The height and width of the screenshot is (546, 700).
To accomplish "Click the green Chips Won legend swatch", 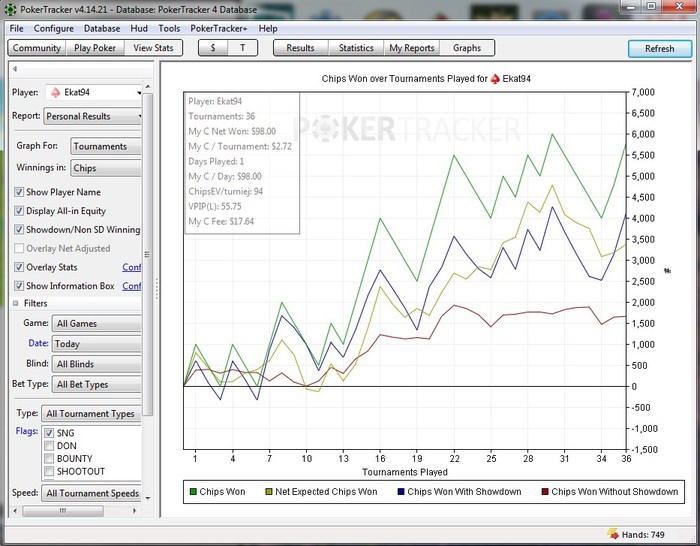I will [193, 492].
